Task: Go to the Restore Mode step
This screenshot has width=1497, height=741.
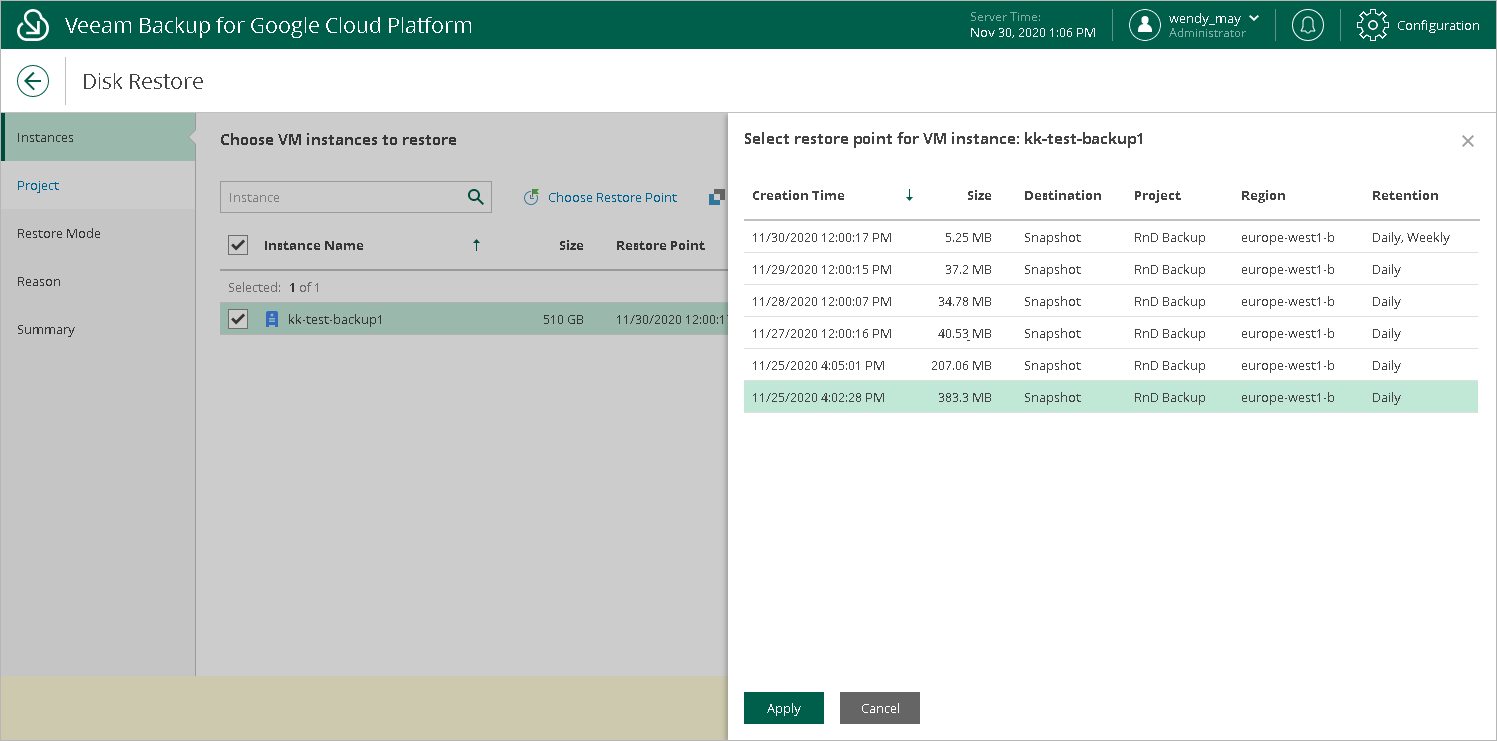Action: point(98,233)
